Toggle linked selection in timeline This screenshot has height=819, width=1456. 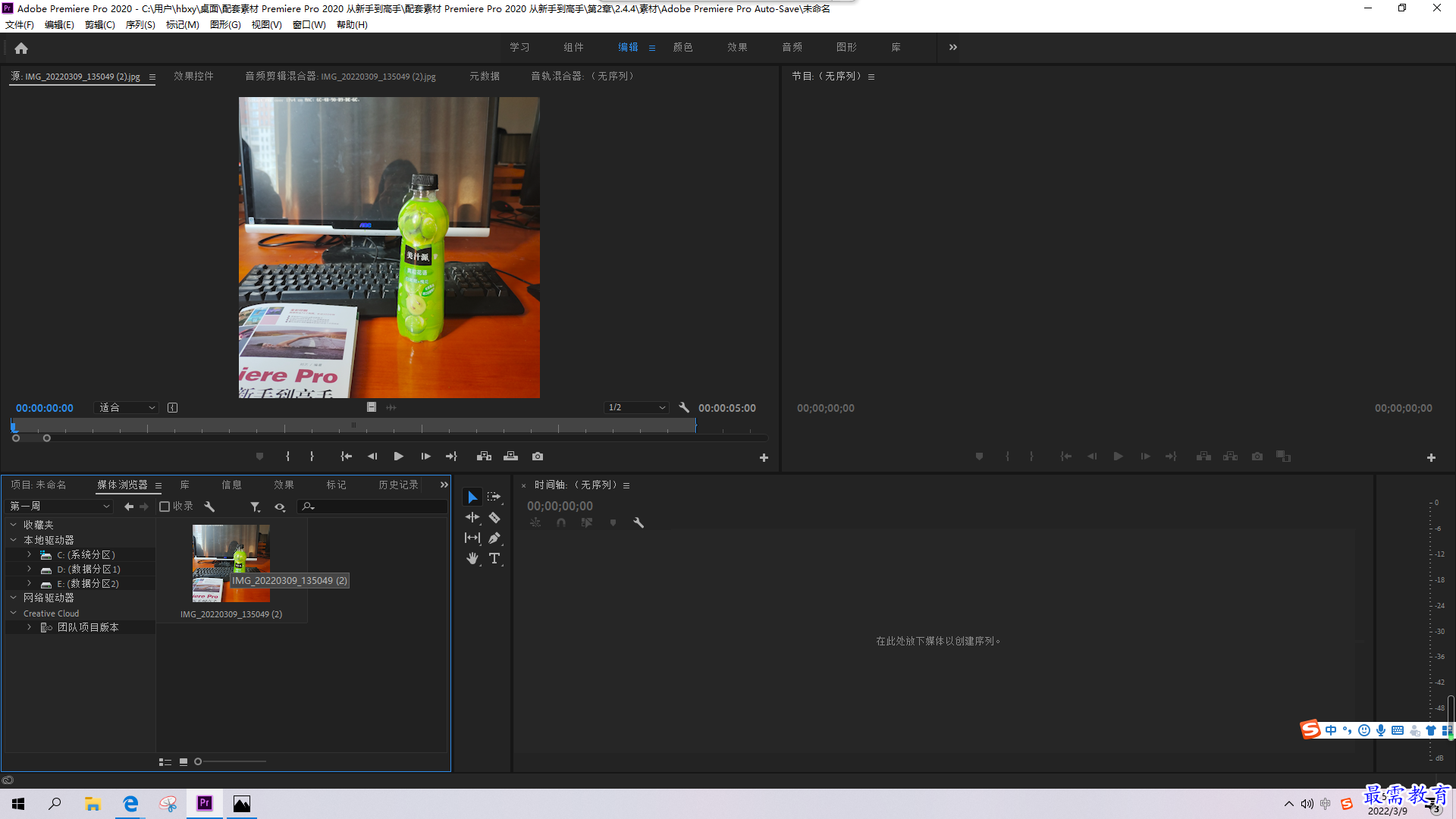(587, 522)
